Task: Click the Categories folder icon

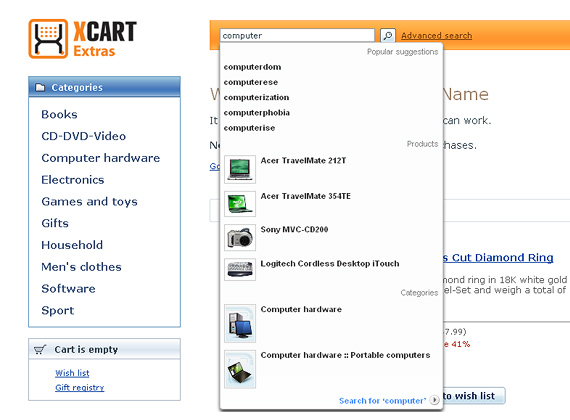Action: (x=40, y=88)
